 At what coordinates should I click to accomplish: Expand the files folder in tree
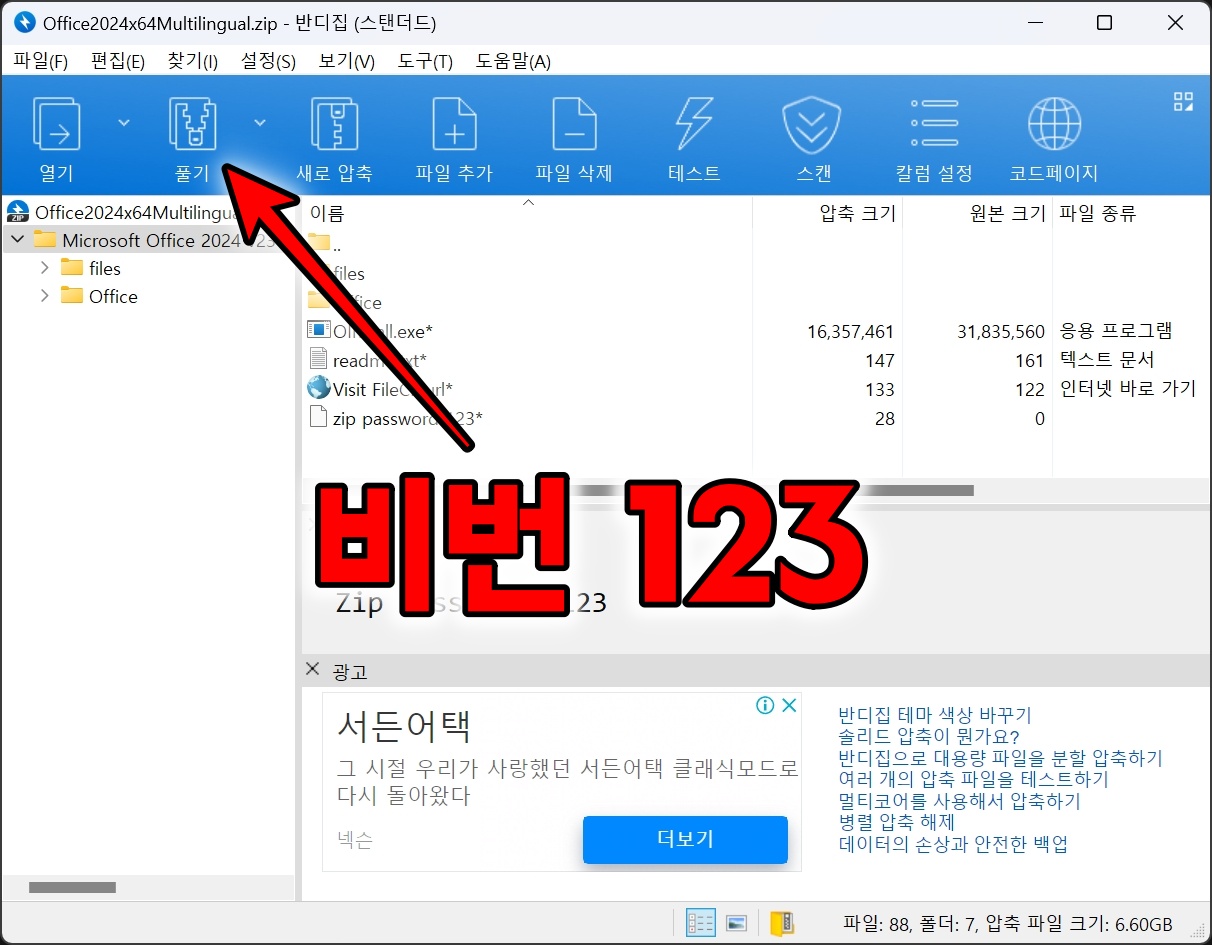tap(45, 268)
